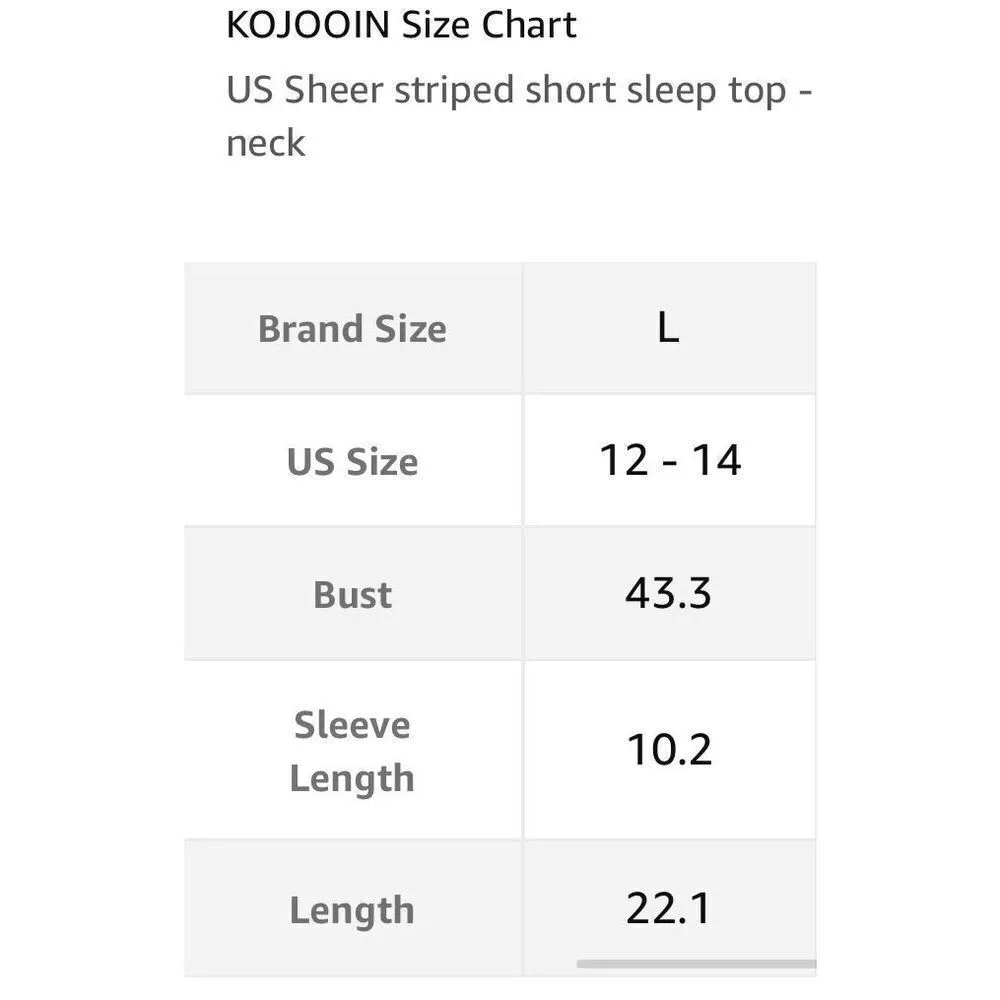This screenshot has height=1000, width=1000.
Task: Click the 43.3 bust measurement
Action: tap(668, 593)
